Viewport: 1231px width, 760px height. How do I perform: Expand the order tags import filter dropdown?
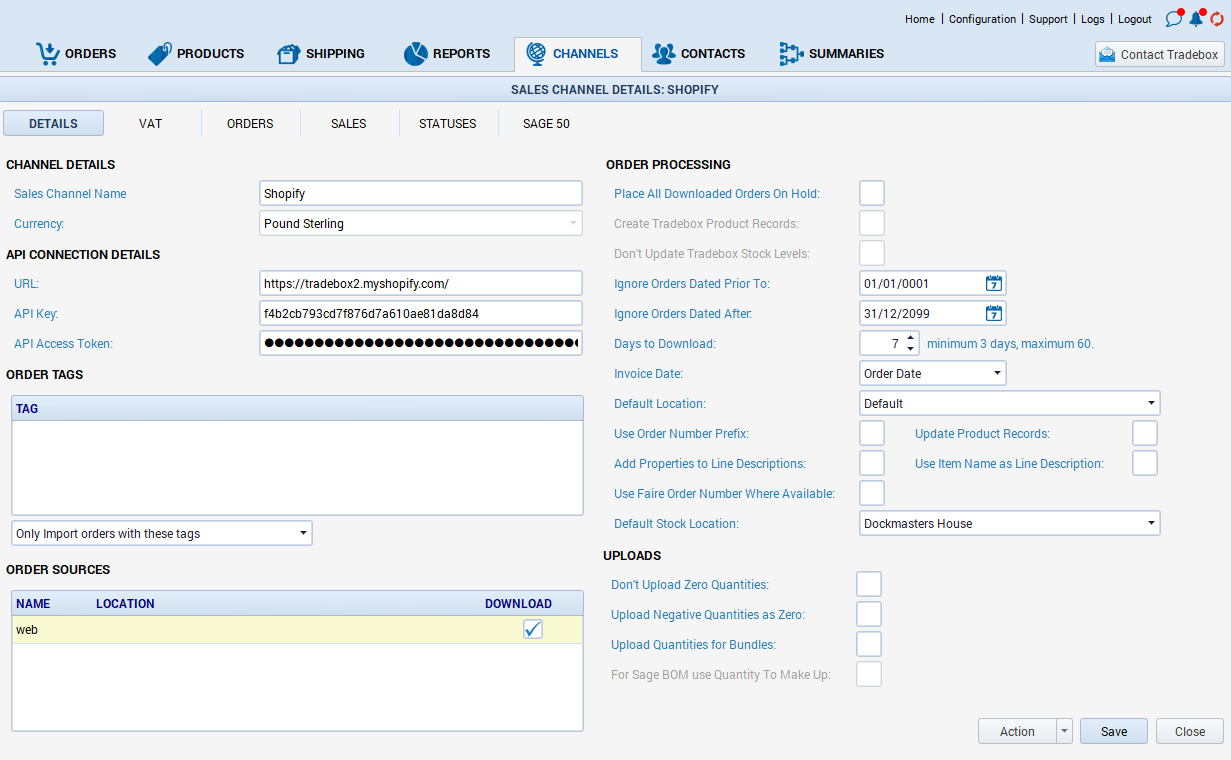tap(303, 534)
